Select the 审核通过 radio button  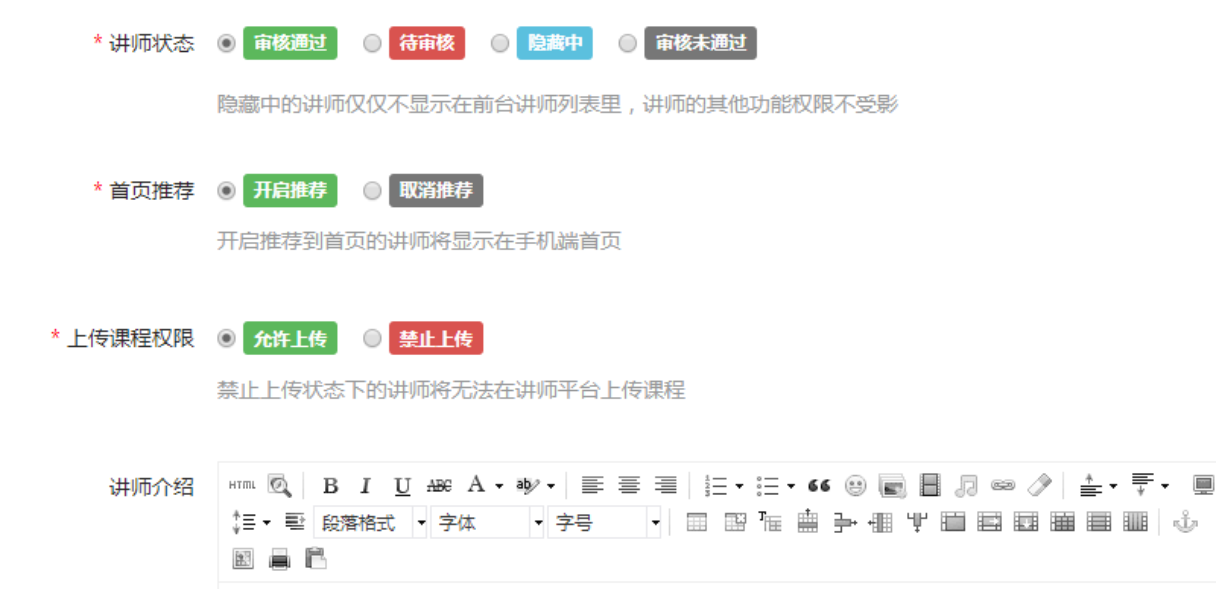point(226,43)
